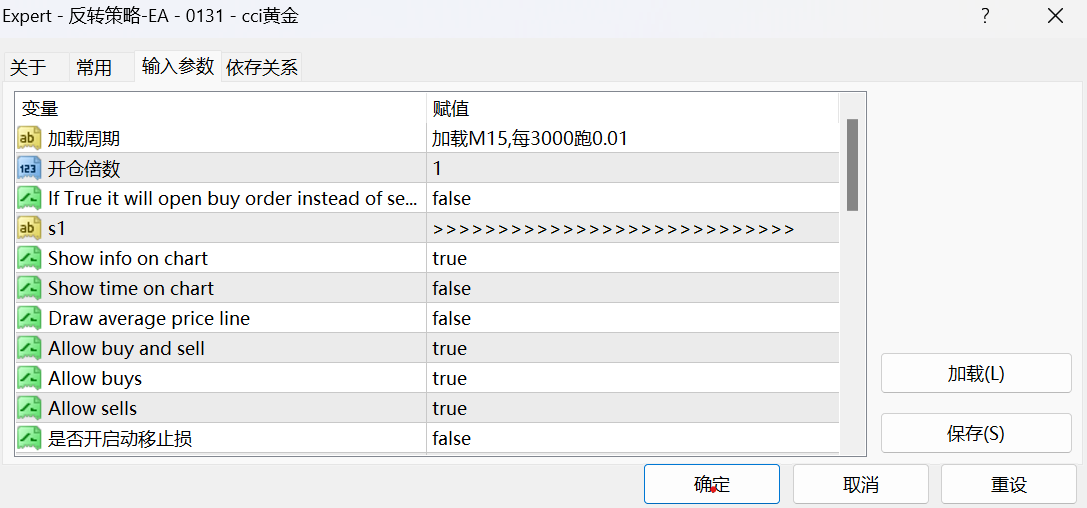The width and height of the screenshot is (1087, 508).
Task: Select the 开仓倍数 variable row
Action: pyautogui.click(x=427, y=168)
